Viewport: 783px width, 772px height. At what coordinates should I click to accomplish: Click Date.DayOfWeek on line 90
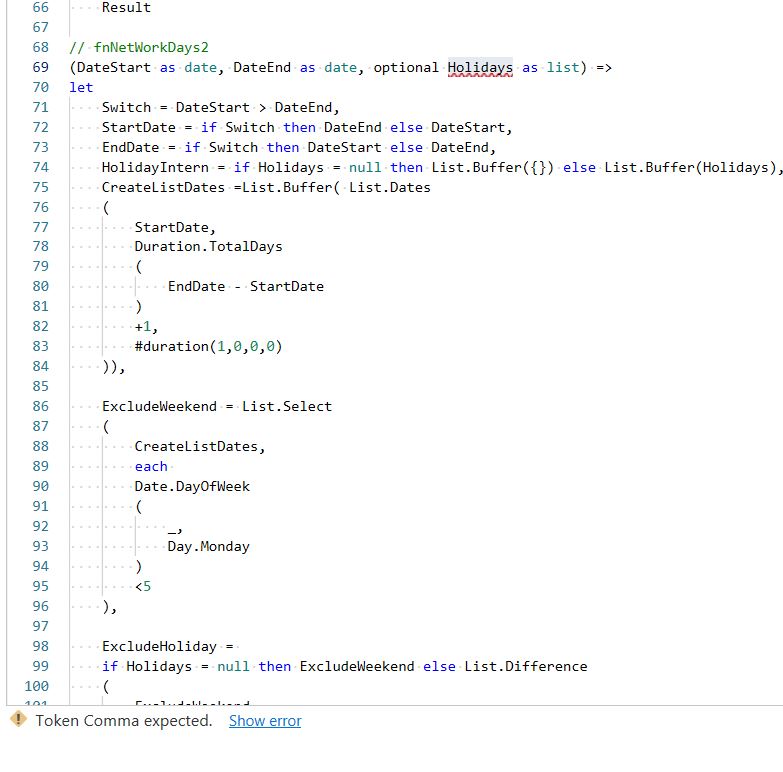click(x=192, y=486)
